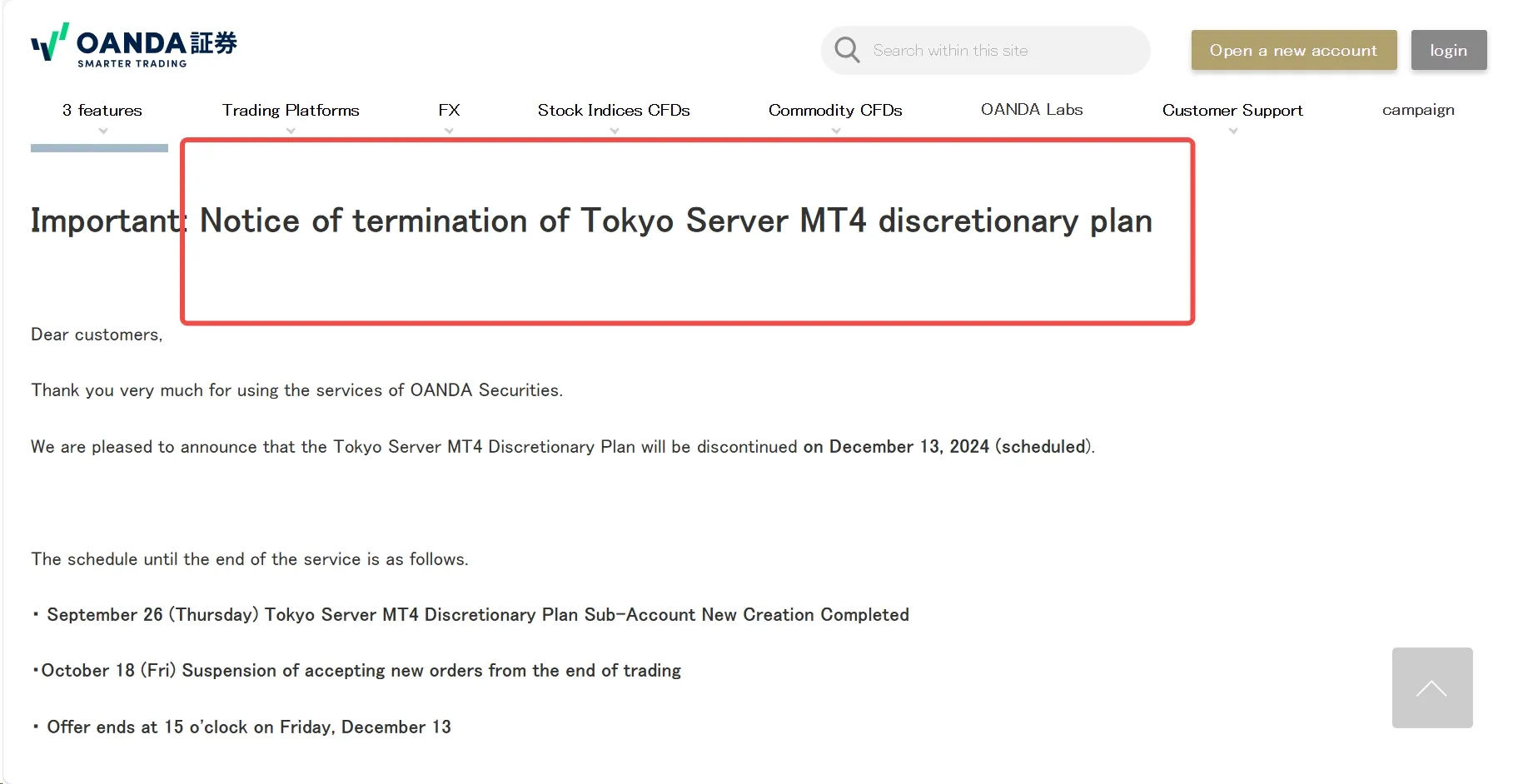Click the 'September 26 (Thursday)' schedule item
This screenshot has width=1513, height=784.
click(470, 615)
